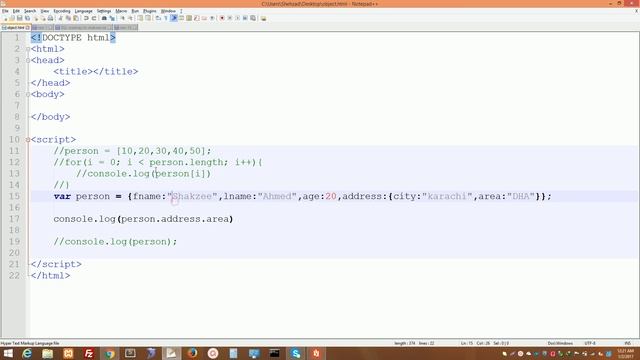This screenshot has width=640, height=360.
Task: Open the Settings menu
Action: click(x=104, y=11)
